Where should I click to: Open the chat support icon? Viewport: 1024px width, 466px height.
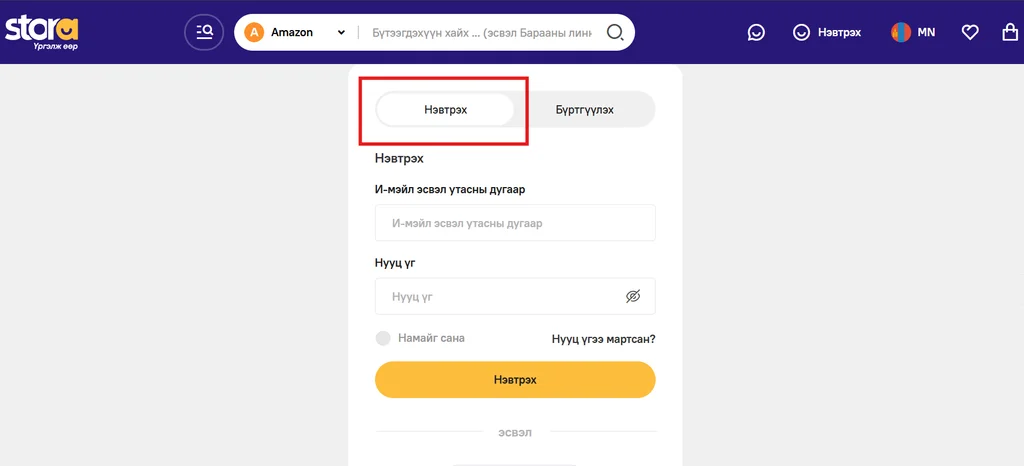[x=756, y=33]
